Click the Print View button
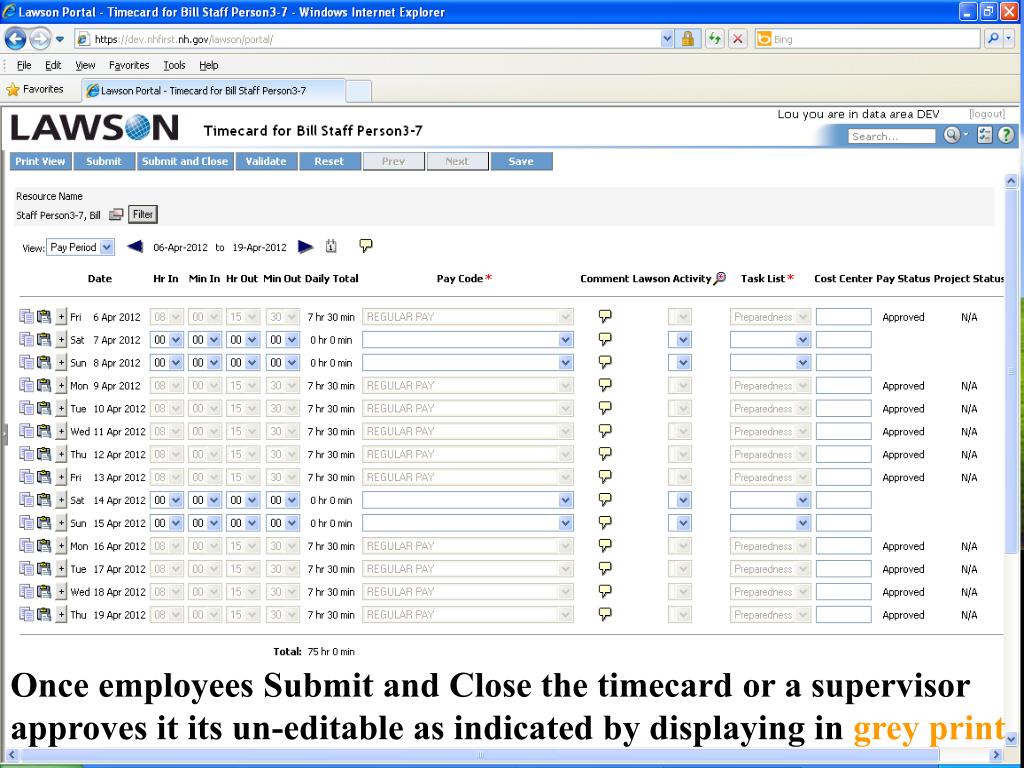 coord(40,161)
